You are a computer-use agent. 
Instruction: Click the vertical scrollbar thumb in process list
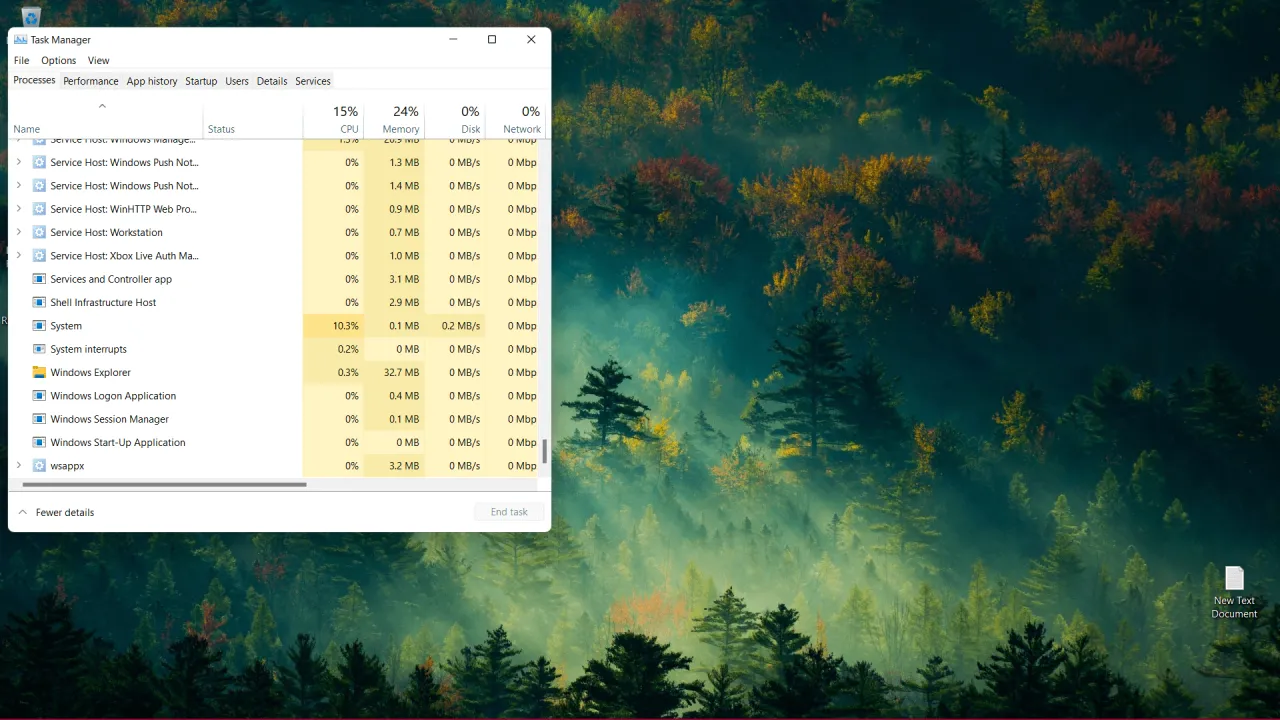545,451
